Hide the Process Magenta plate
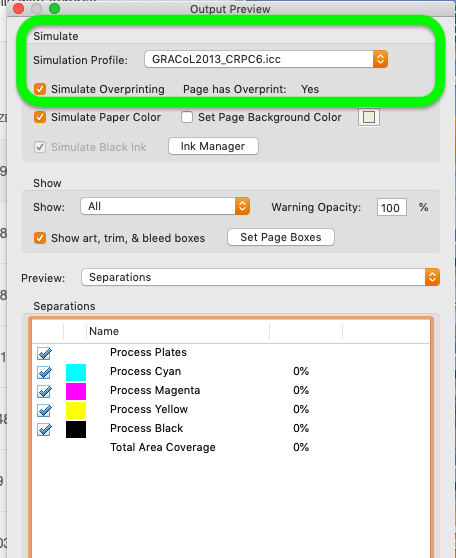The height and width of the screenshot is (558, 456). [44, 391]
